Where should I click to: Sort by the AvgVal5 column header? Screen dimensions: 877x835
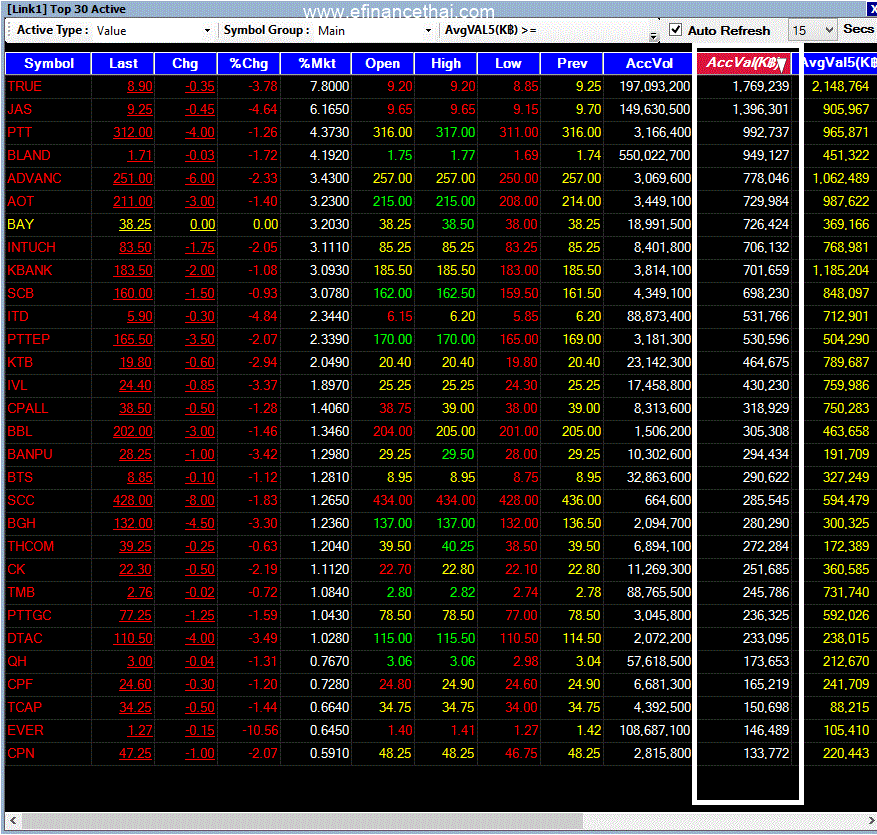click(839, 63)
